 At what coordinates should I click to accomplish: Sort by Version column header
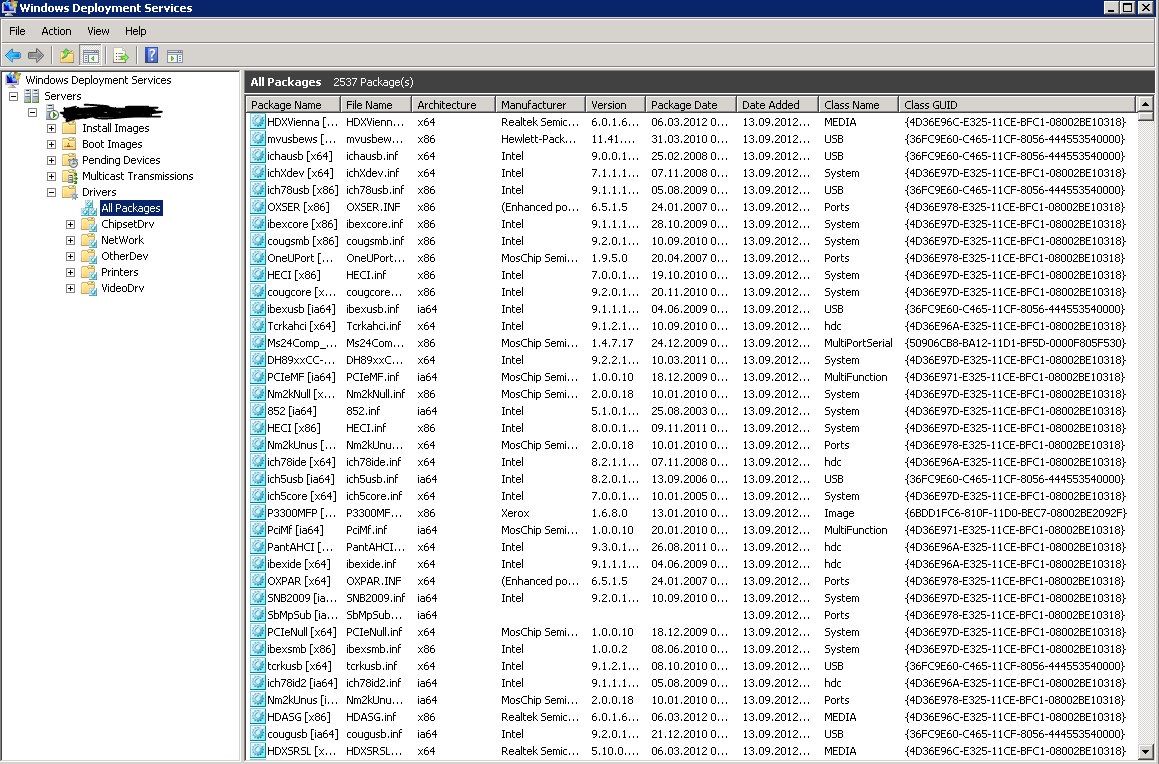(x=616, y=105)
